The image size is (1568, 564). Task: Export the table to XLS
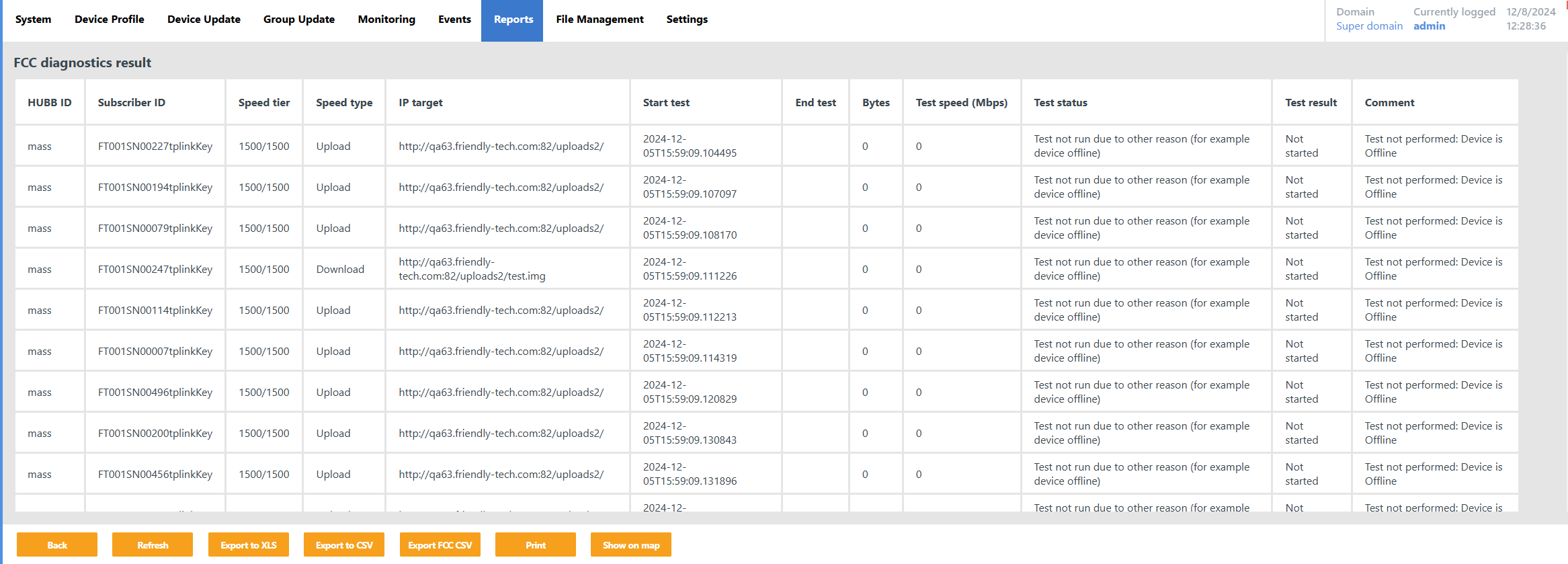tap(249, 545)
